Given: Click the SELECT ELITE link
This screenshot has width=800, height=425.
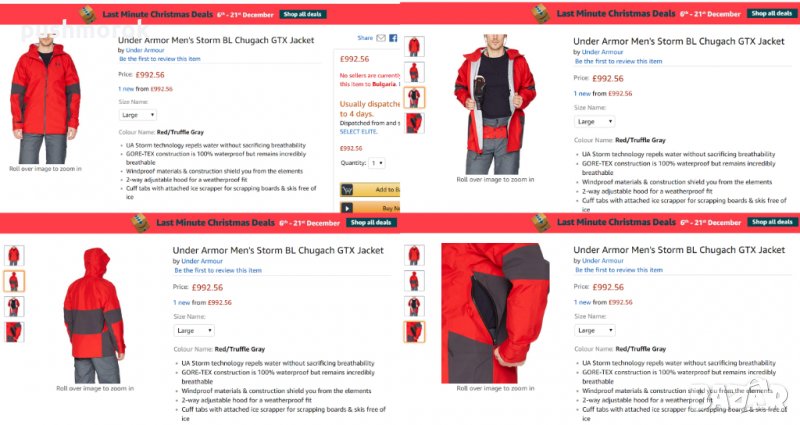Looking at the screenshot, I should (359, 132).
